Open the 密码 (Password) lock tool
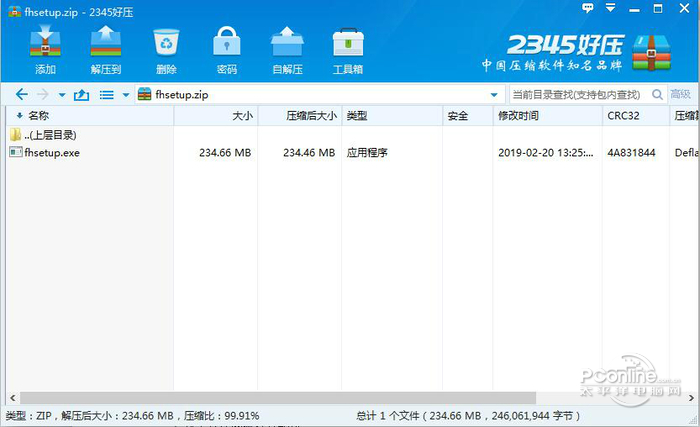Image resolution: width=700 pixels, height=427 pixels. coord(227,41)
